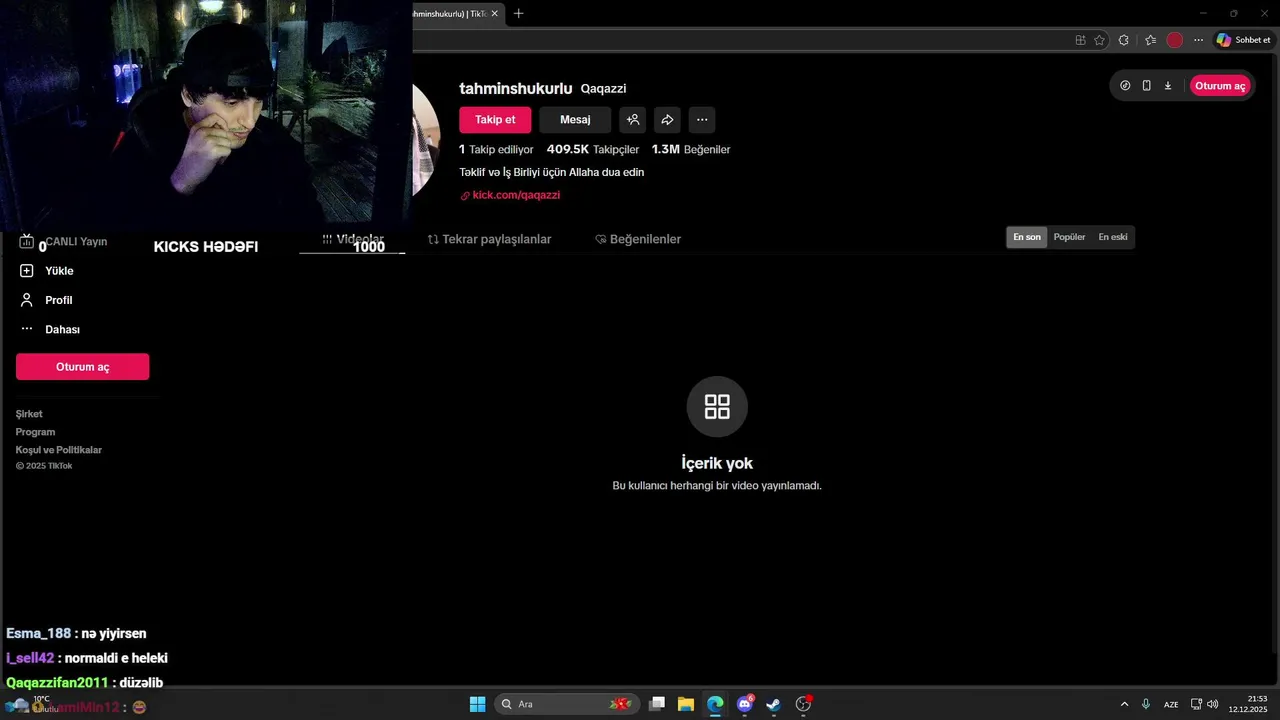Click the Copilot Sohbet et button
The image size is (1280, 720).
tap(1243, 40)
